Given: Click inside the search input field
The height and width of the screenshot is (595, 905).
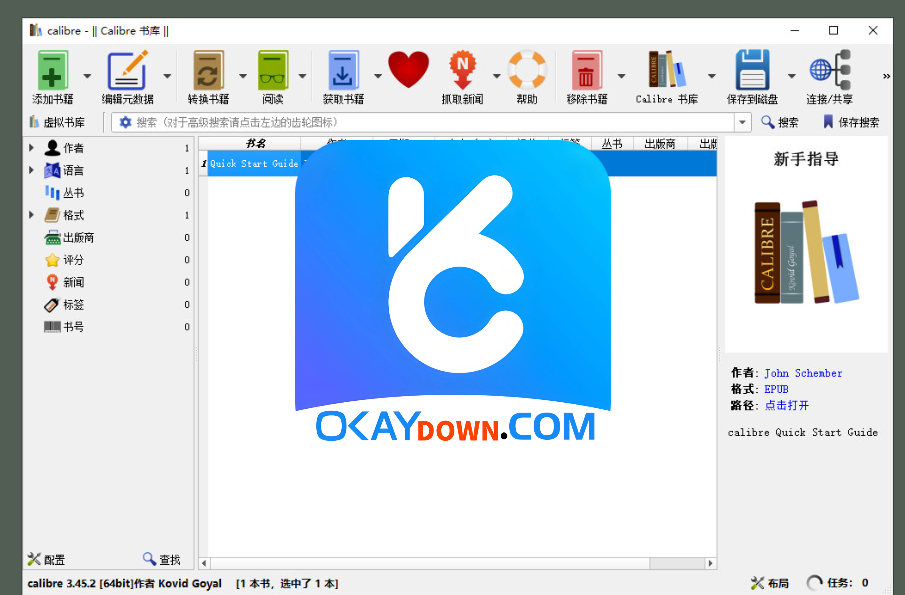Looking at the screenshot, I should click(433, 122).
